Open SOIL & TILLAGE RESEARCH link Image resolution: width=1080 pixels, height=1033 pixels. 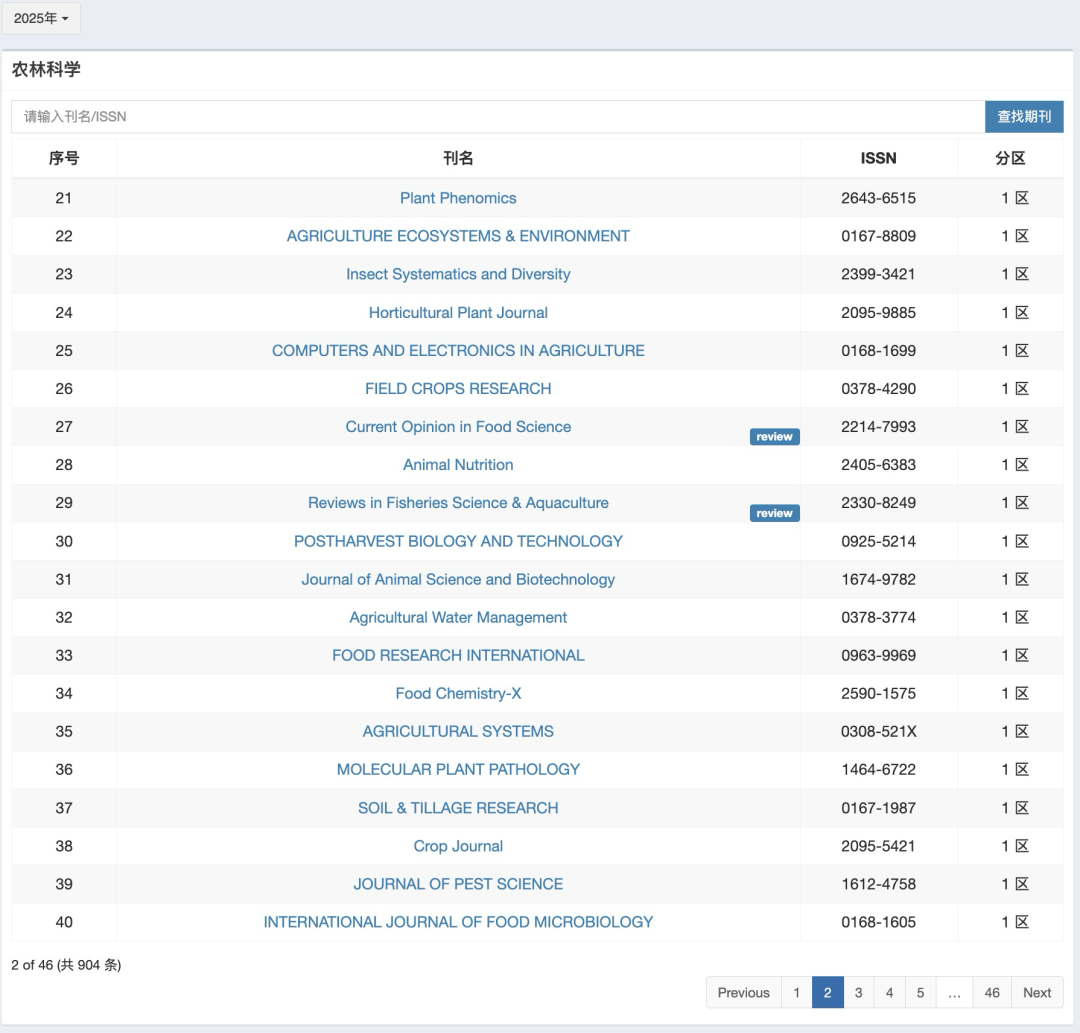tap(458, 808)
